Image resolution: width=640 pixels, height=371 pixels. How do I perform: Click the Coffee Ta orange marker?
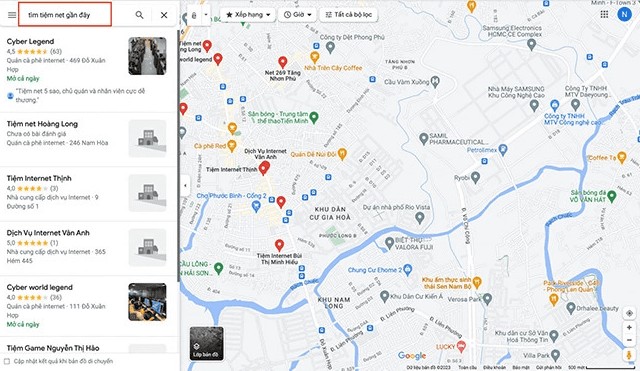[621, 157]
